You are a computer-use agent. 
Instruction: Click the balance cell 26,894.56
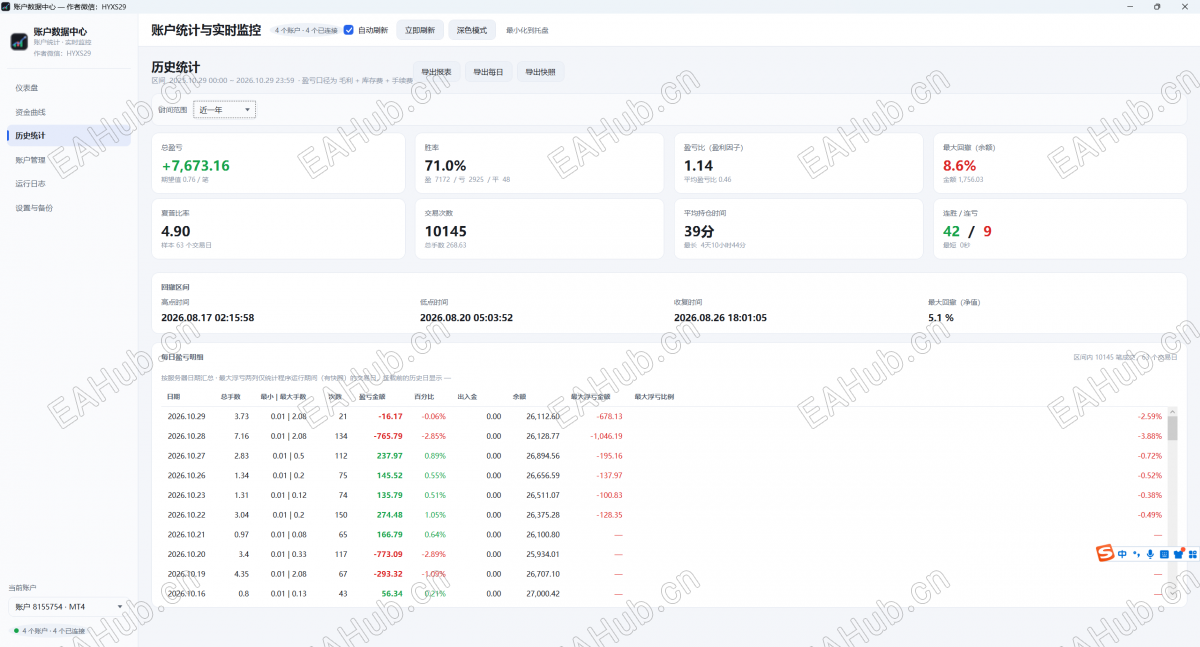point(541,456)
